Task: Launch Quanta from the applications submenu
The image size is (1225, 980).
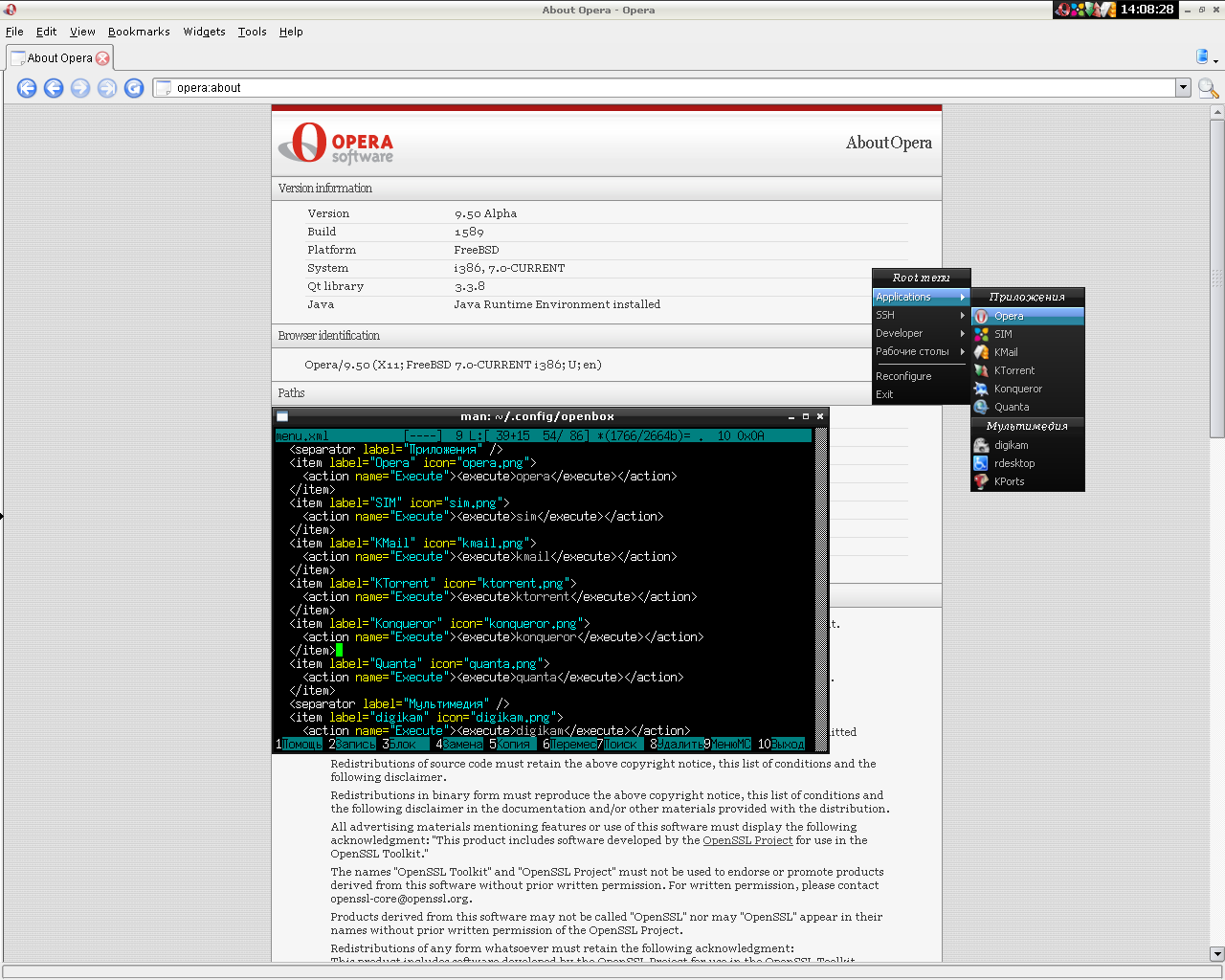Action: (x=1028, y=408)
